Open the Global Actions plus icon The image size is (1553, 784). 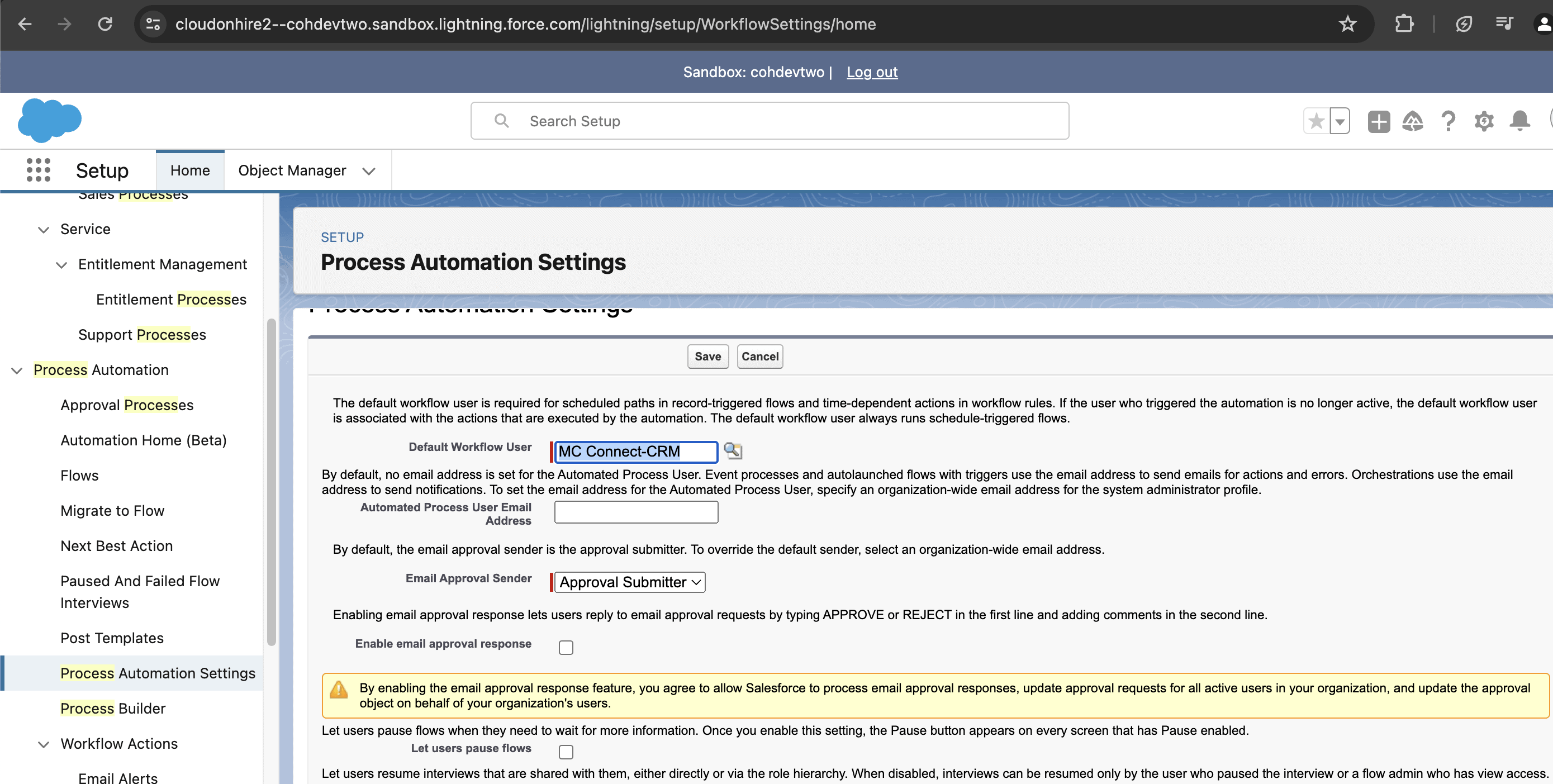point(1379,121)
